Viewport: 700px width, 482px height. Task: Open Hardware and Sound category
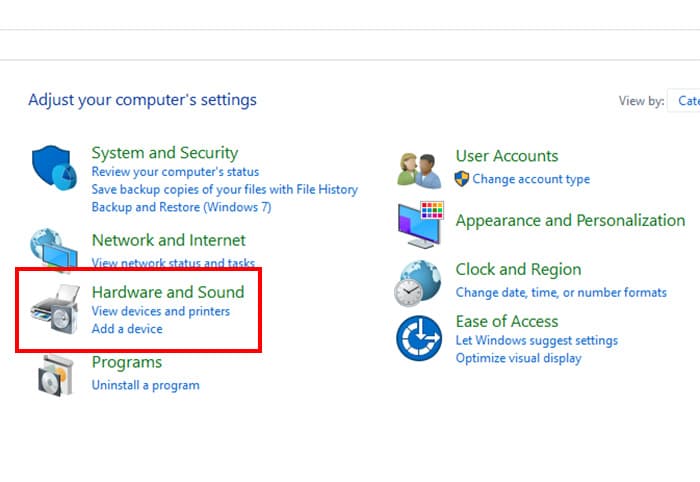click(168, 292)
